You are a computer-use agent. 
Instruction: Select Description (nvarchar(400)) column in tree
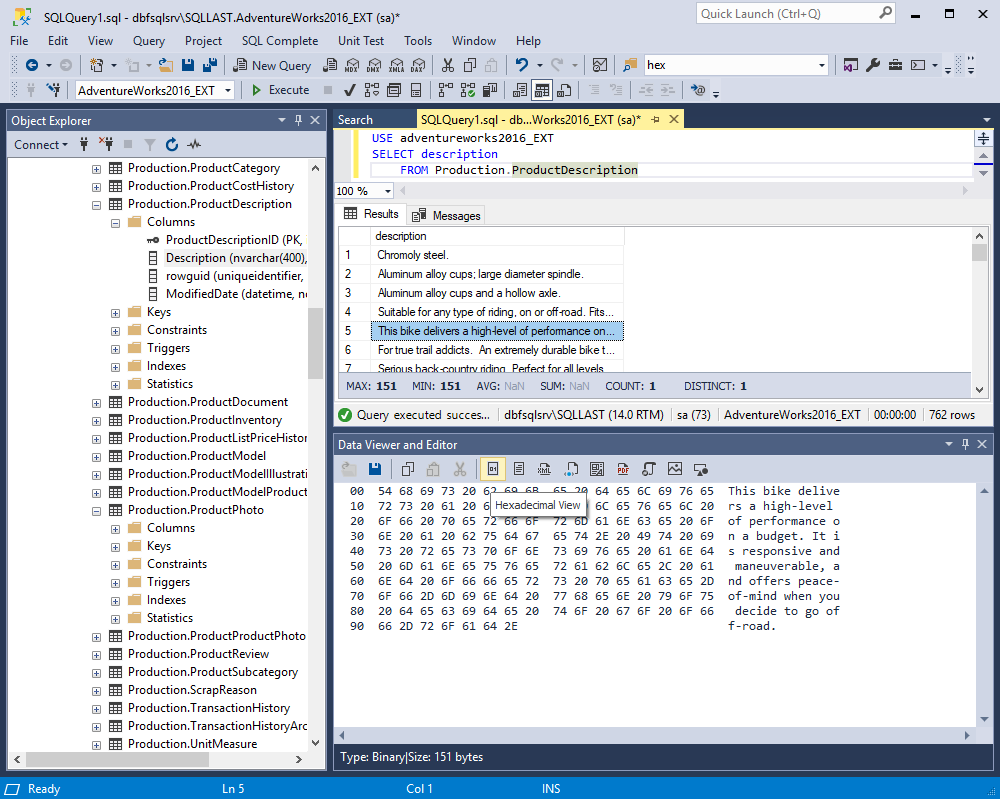point(236,258)
